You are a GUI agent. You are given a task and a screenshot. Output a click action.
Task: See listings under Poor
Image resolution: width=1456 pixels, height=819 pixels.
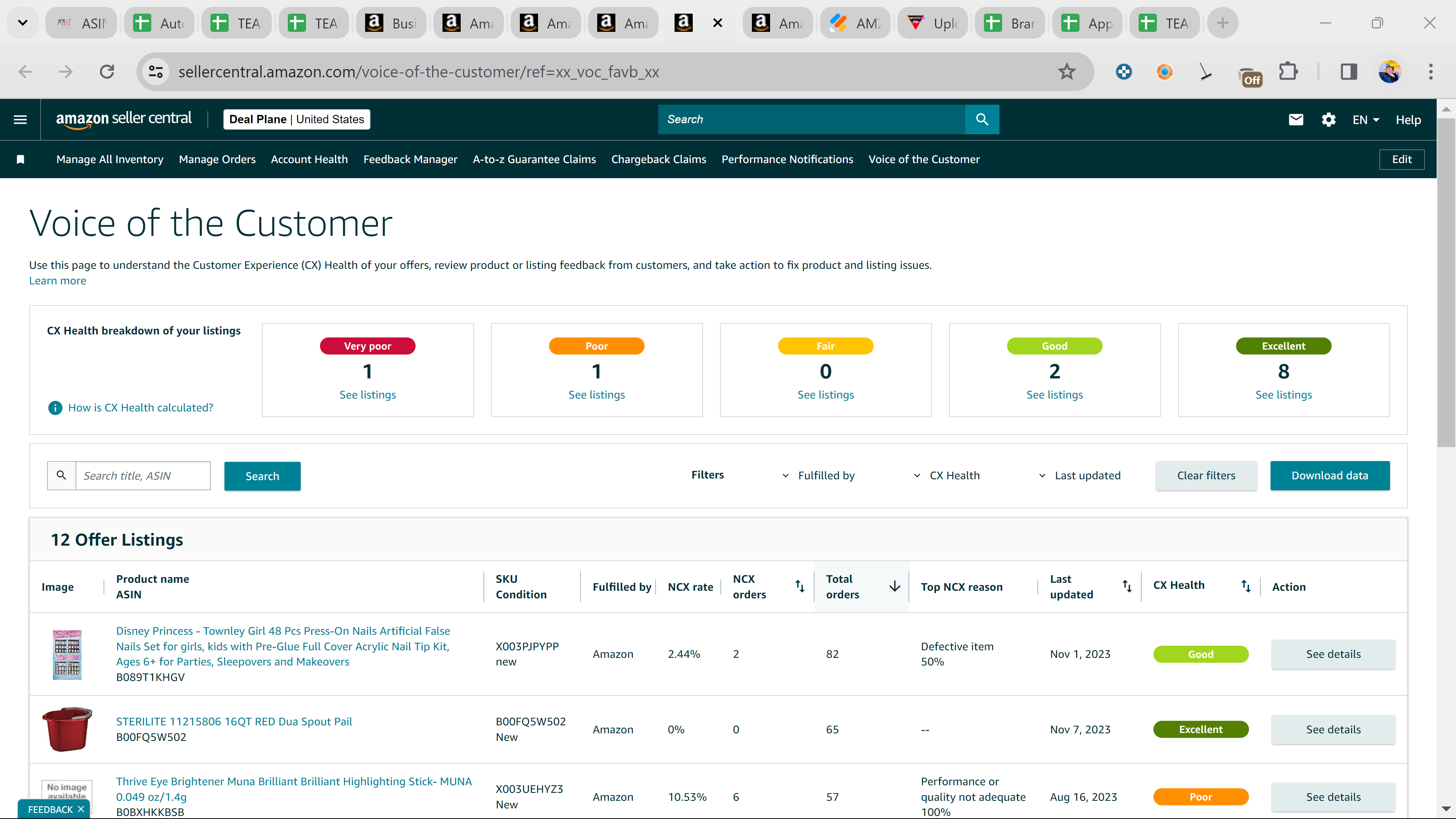click(x=597, y=394)
